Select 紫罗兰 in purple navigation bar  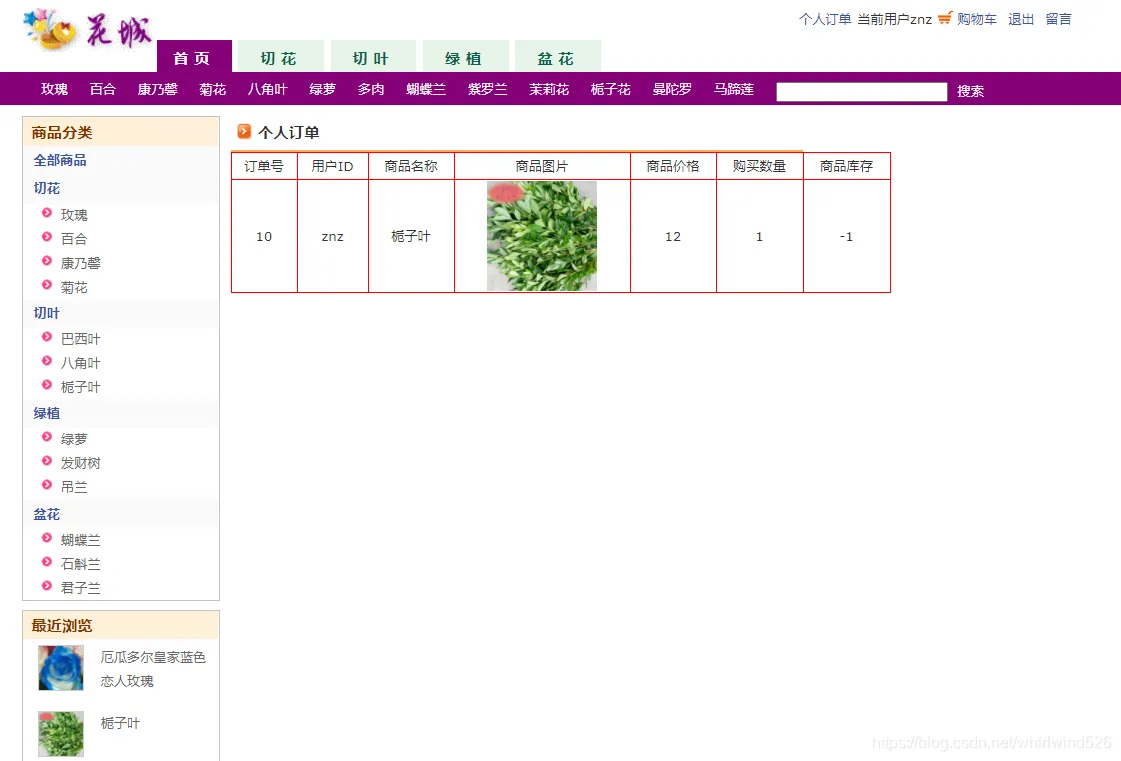coord(488,89)
